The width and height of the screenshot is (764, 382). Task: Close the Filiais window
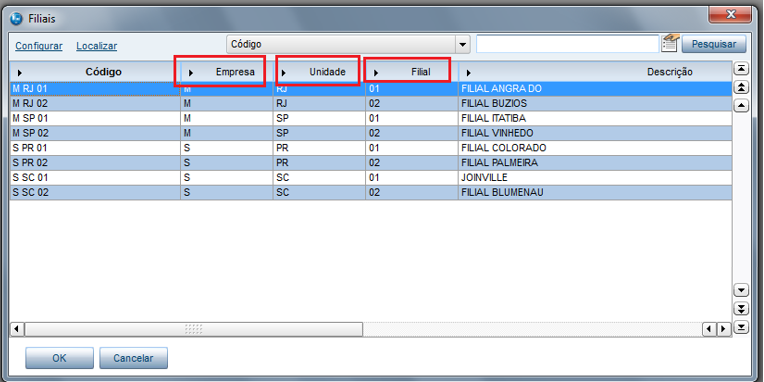pyautogui.click(x=731, y=16)
